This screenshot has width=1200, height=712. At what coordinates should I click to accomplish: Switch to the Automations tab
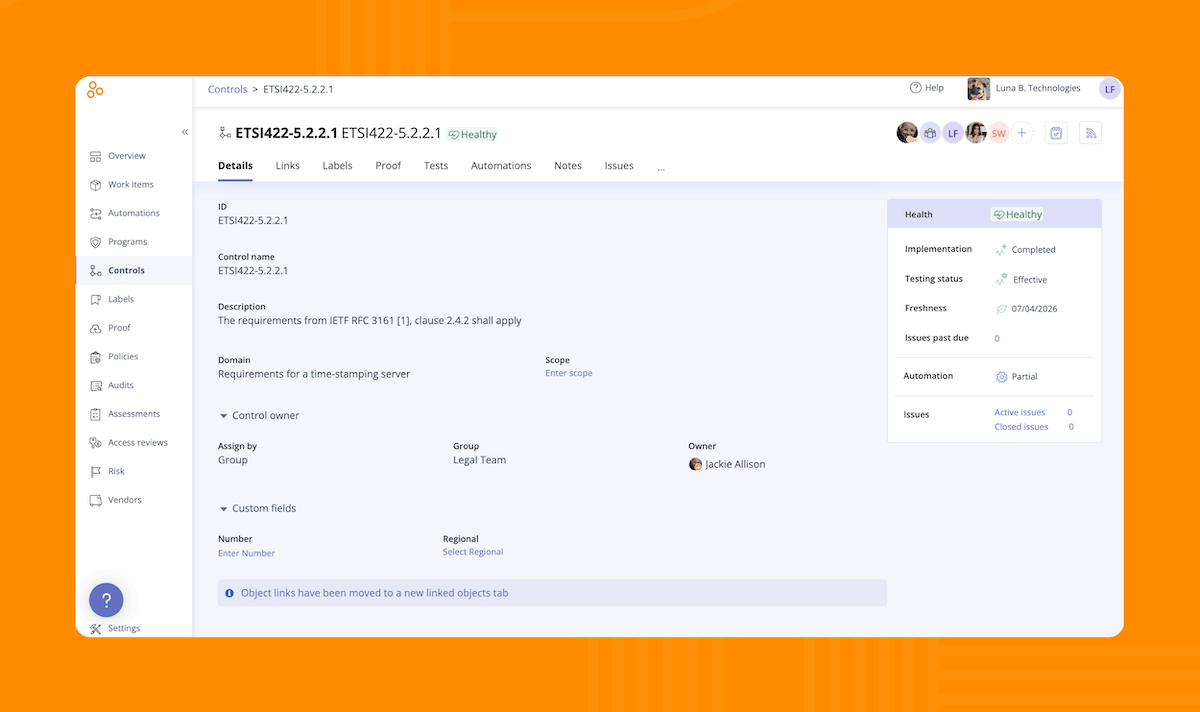[x=501, y=166]
